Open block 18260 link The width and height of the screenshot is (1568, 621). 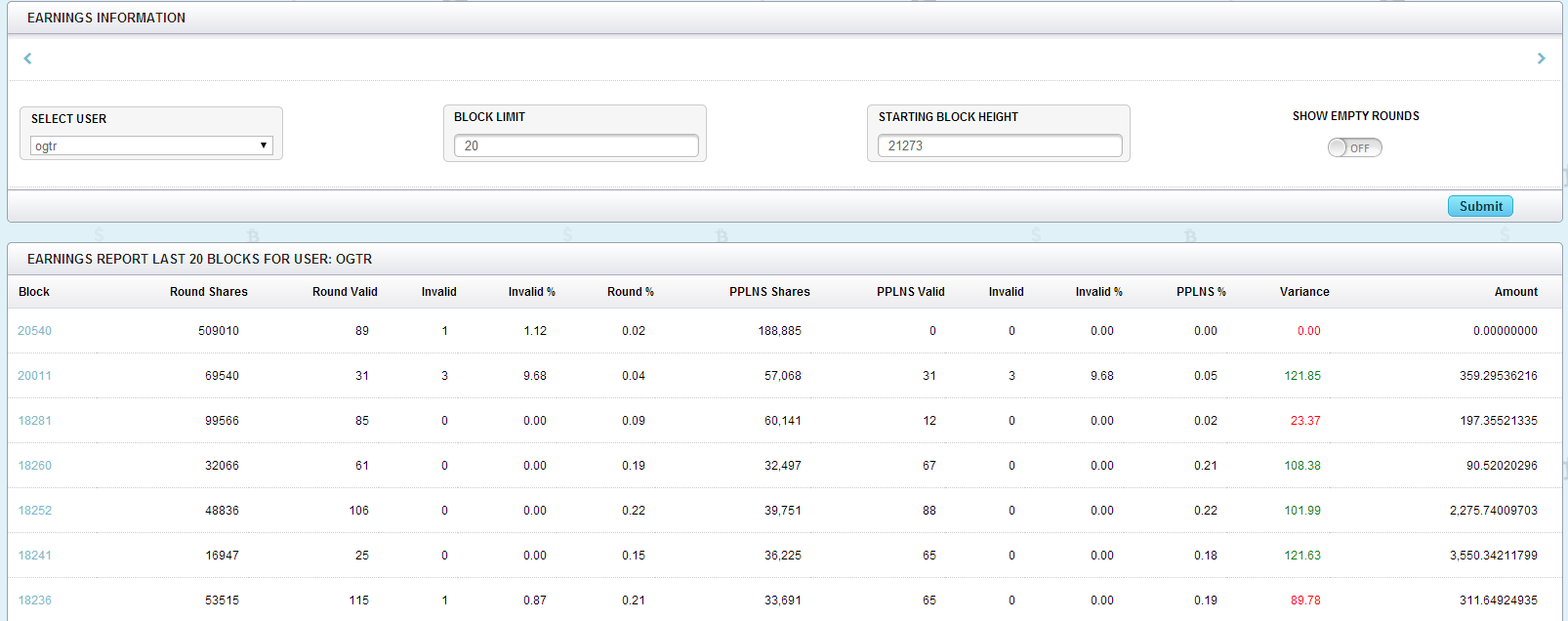pyautogui.click(x=34, y=466)
